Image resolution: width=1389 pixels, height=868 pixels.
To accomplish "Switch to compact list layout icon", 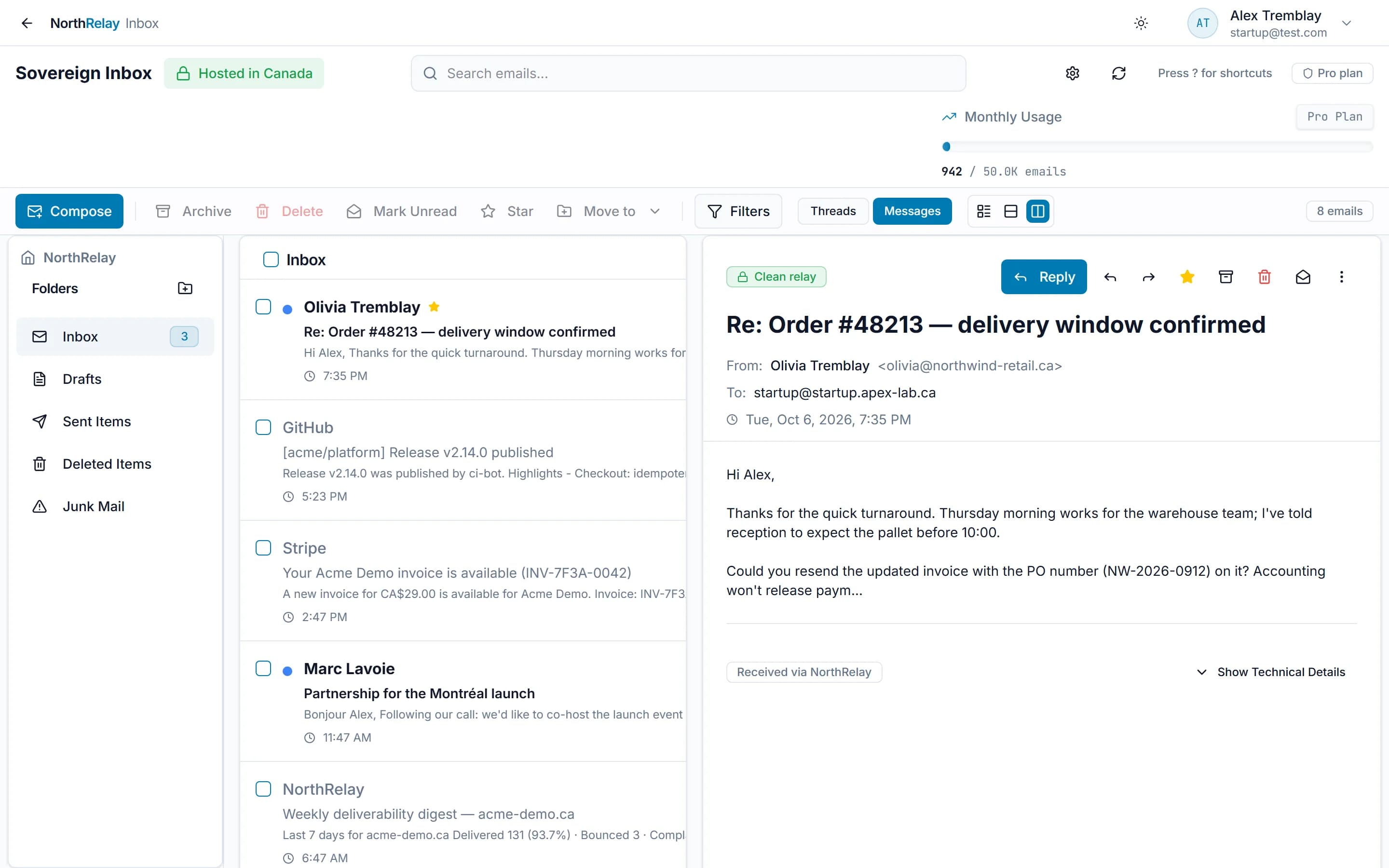I will point(984,211).
